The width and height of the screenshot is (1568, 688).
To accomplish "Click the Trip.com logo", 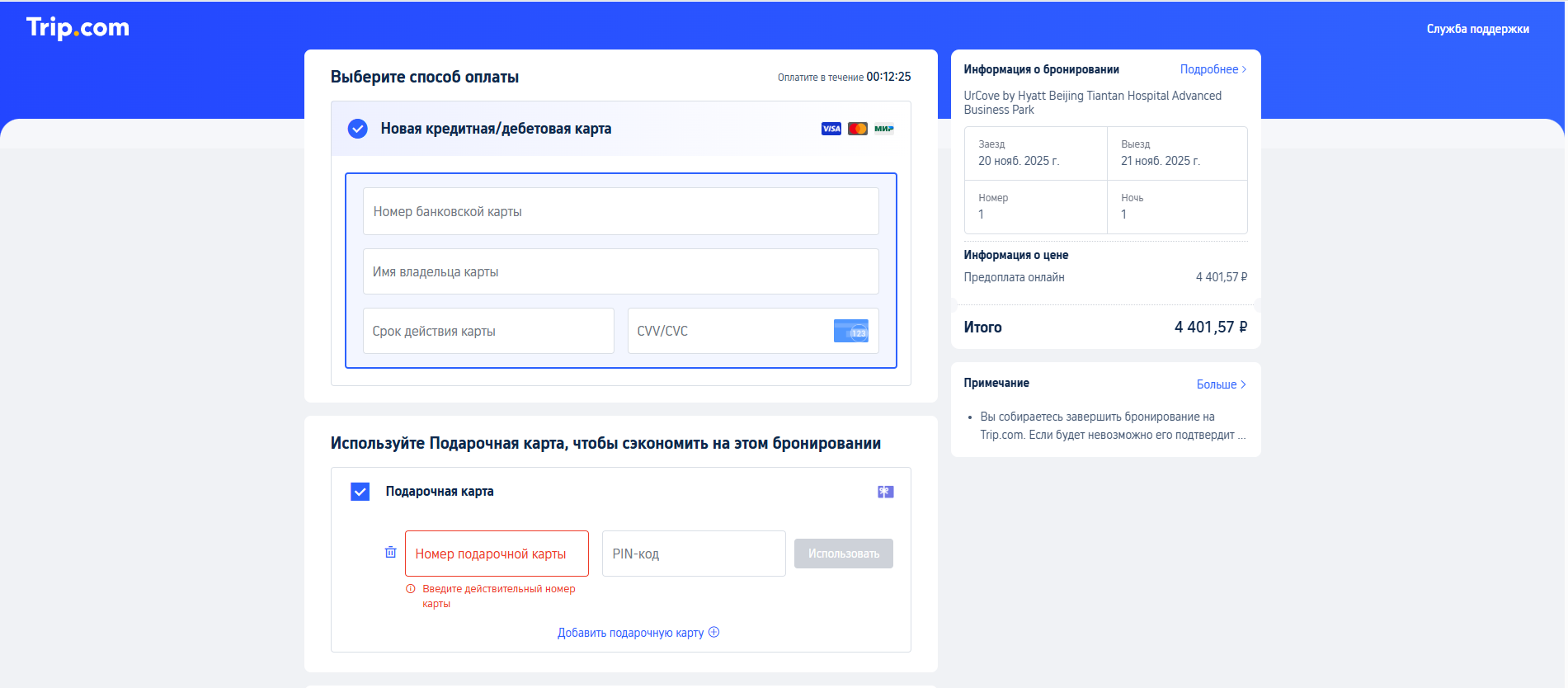I will point(78,28).
